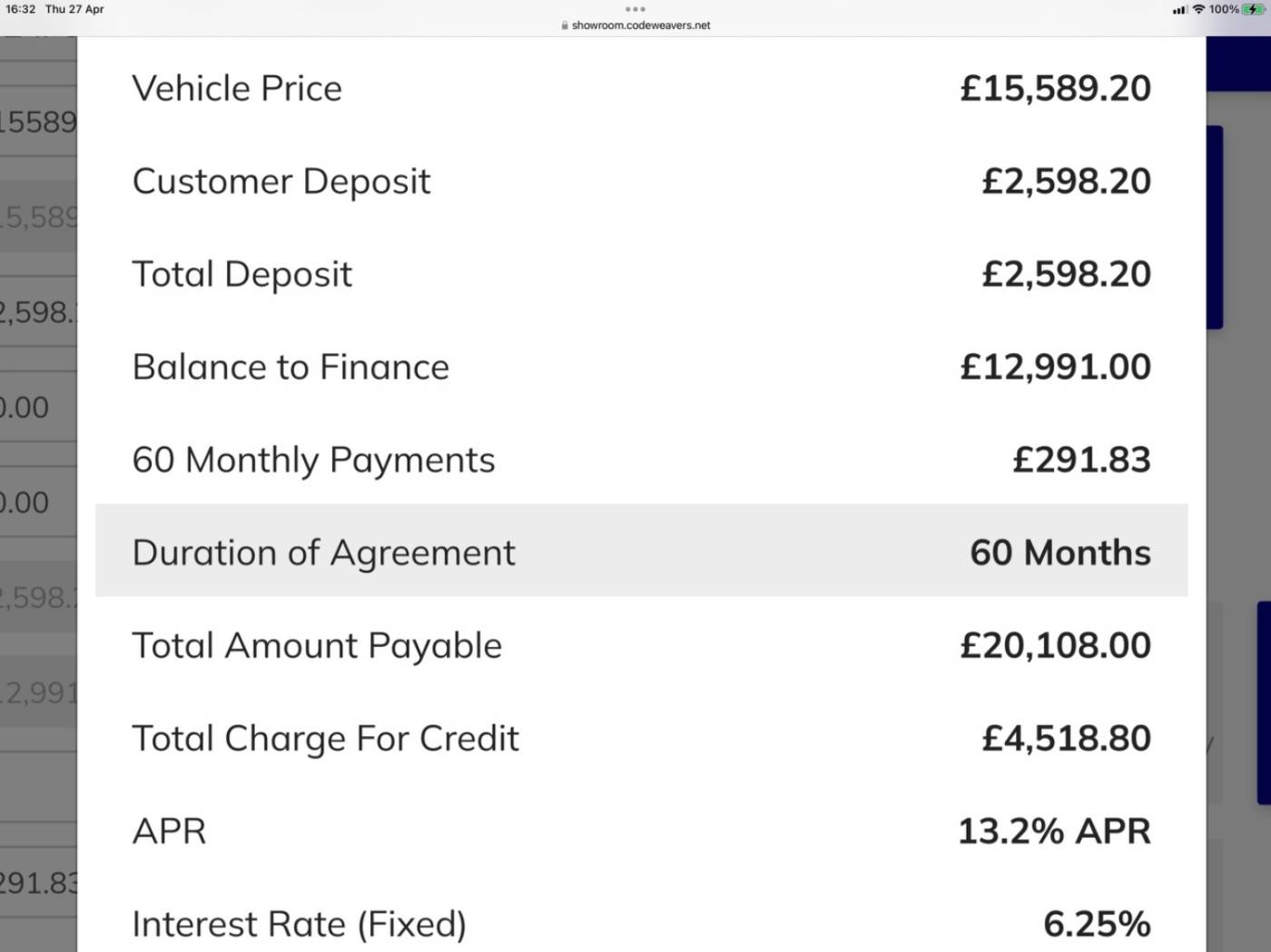Click the £291.83 monthly payment amount
1271x952 pixels.
tap(1081, 460)
